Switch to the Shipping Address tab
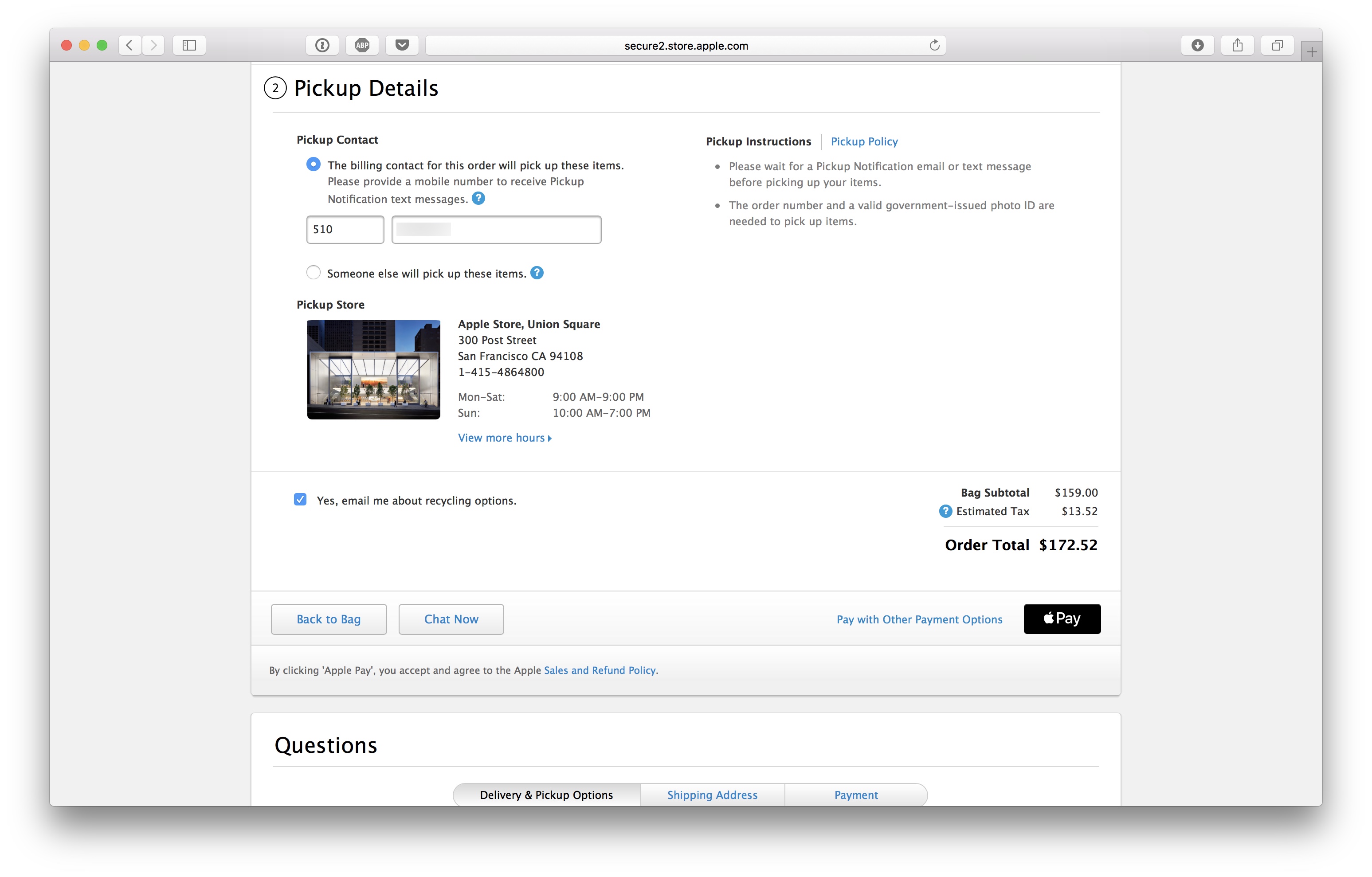 tap(712, 795)
